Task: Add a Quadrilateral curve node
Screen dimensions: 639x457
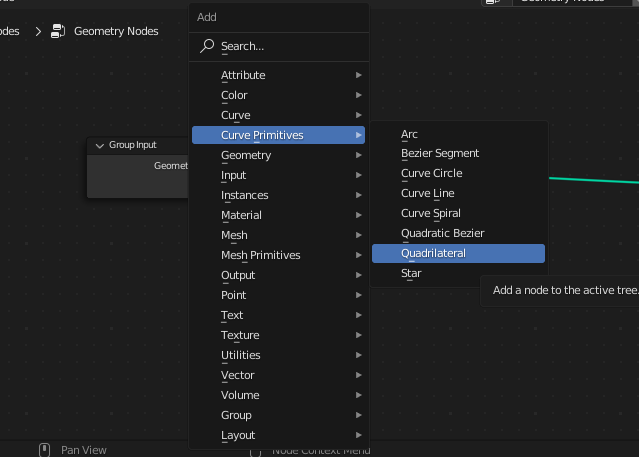Action: [x=458, y=253]
